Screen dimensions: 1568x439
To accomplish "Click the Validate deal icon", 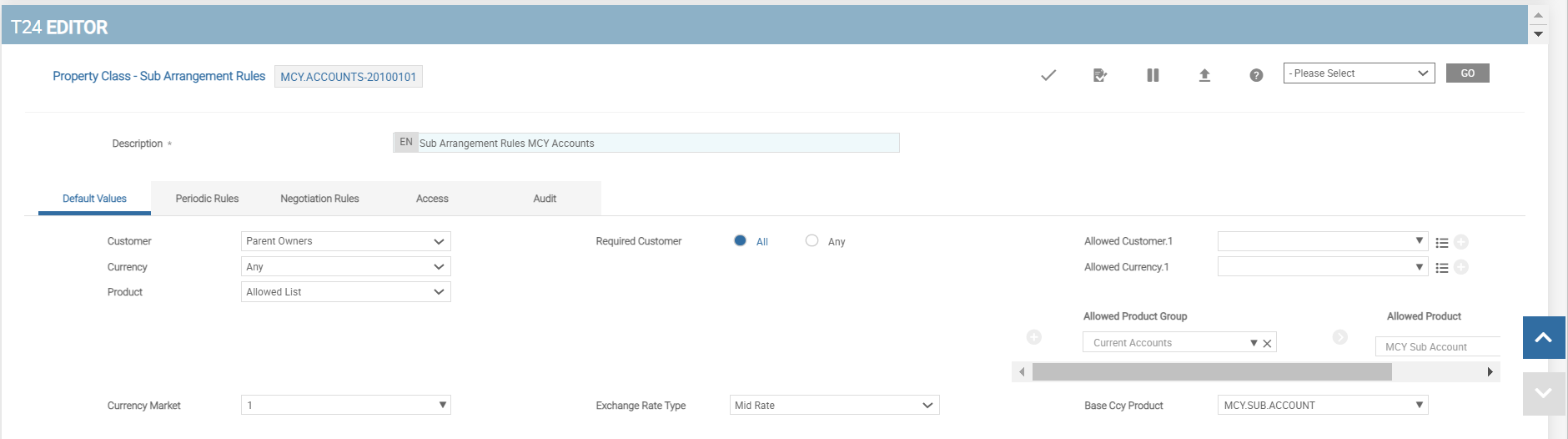I will click(x=1100, y=75).
